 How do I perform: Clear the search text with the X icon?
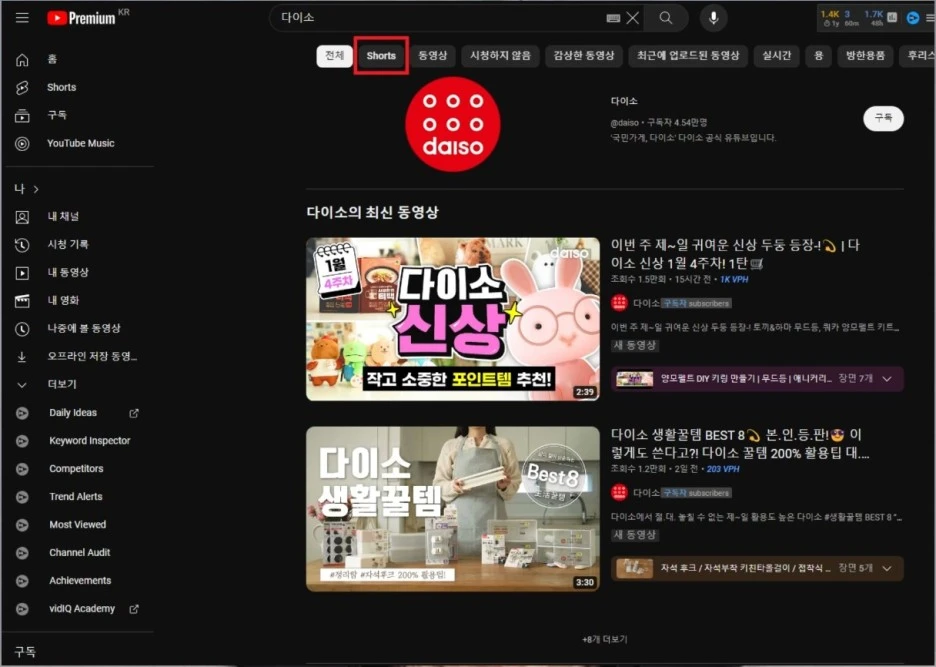tap(633, 18)
